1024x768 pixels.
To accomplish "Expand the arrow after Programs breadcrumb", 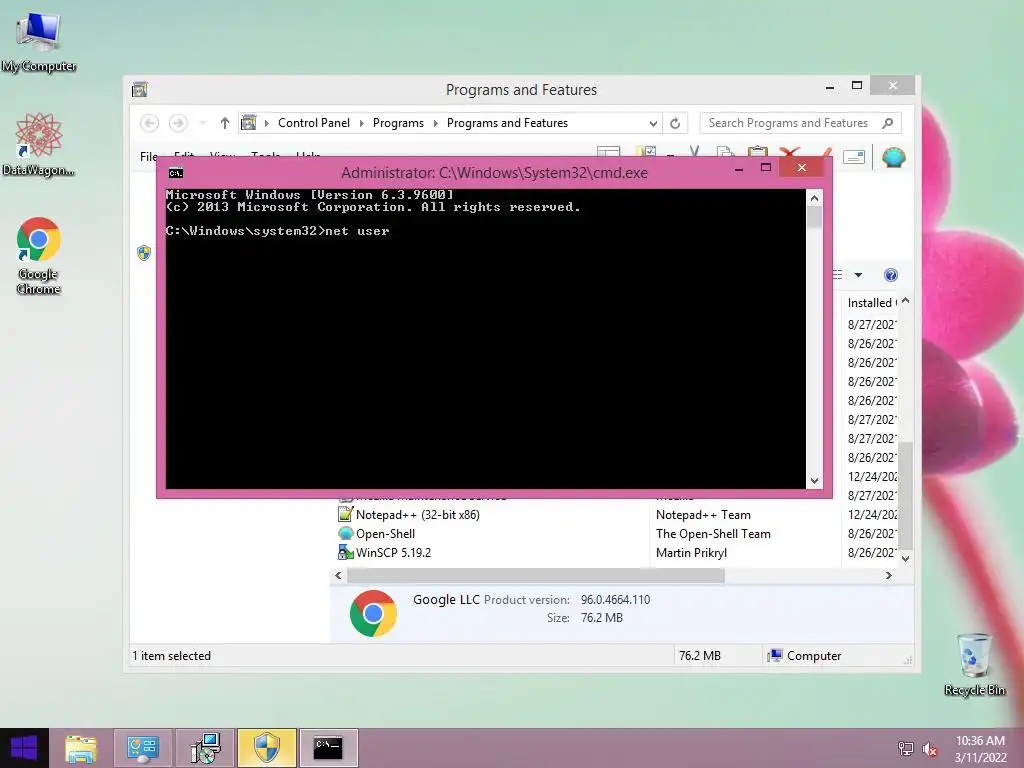I will point(436,123).
